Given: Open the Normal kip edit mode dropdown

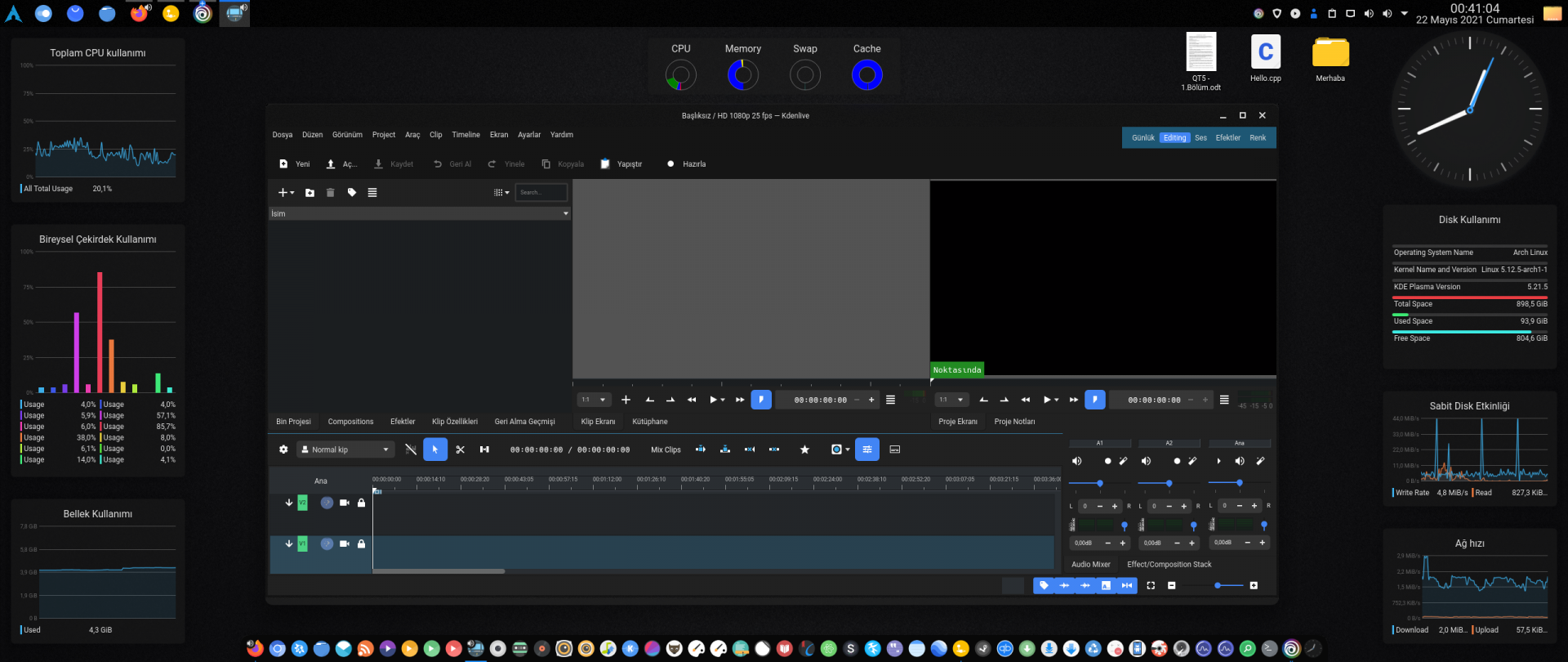Looking at the screenshot, I should [344, 450].
